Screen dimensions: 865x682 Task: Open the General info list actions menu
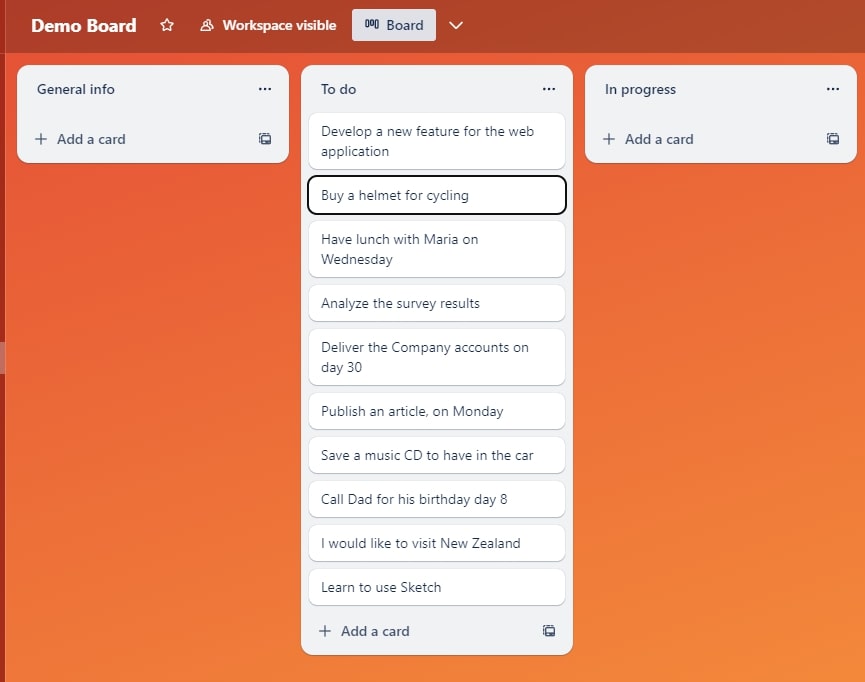coord(265,89)
